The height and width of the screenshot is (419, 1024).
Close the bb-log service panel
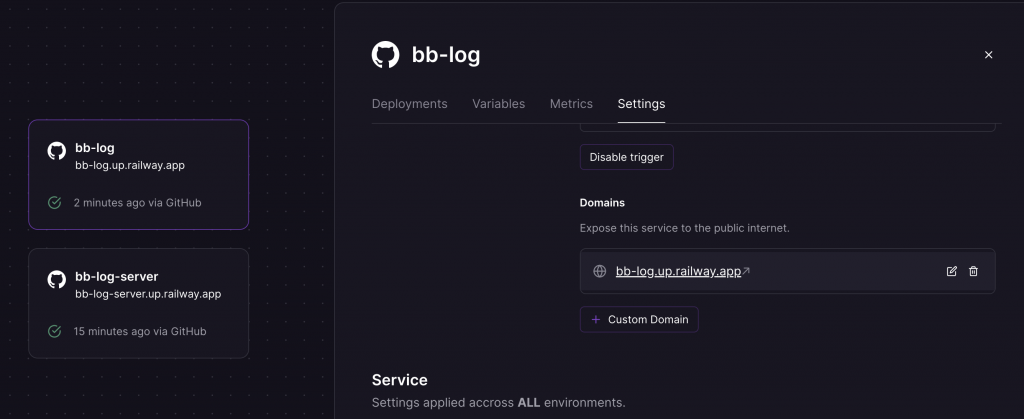pyautogui.click(x=988, y=55)
